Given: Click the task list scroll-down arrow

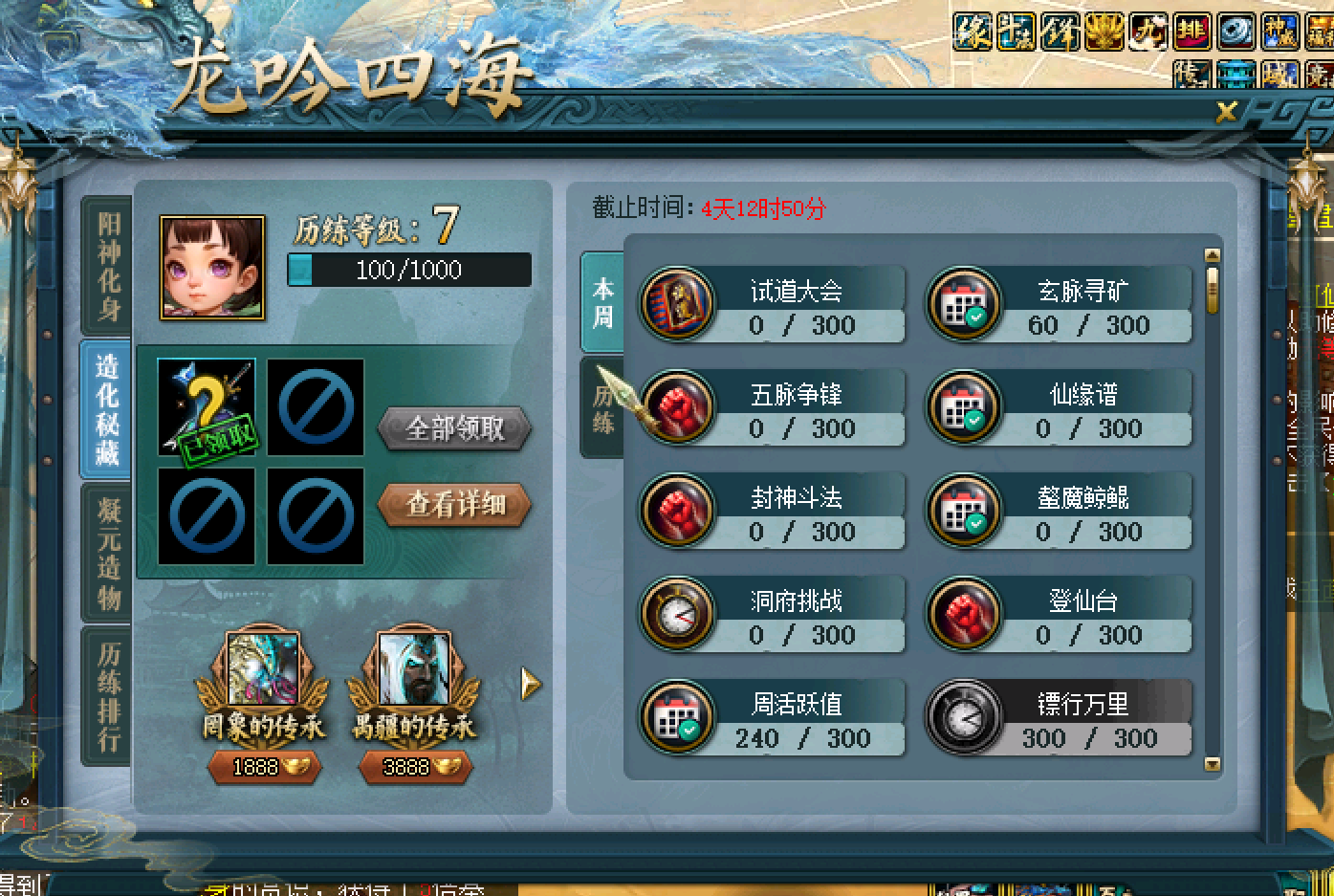Looking at the screenshot, I should point(1213,764).
